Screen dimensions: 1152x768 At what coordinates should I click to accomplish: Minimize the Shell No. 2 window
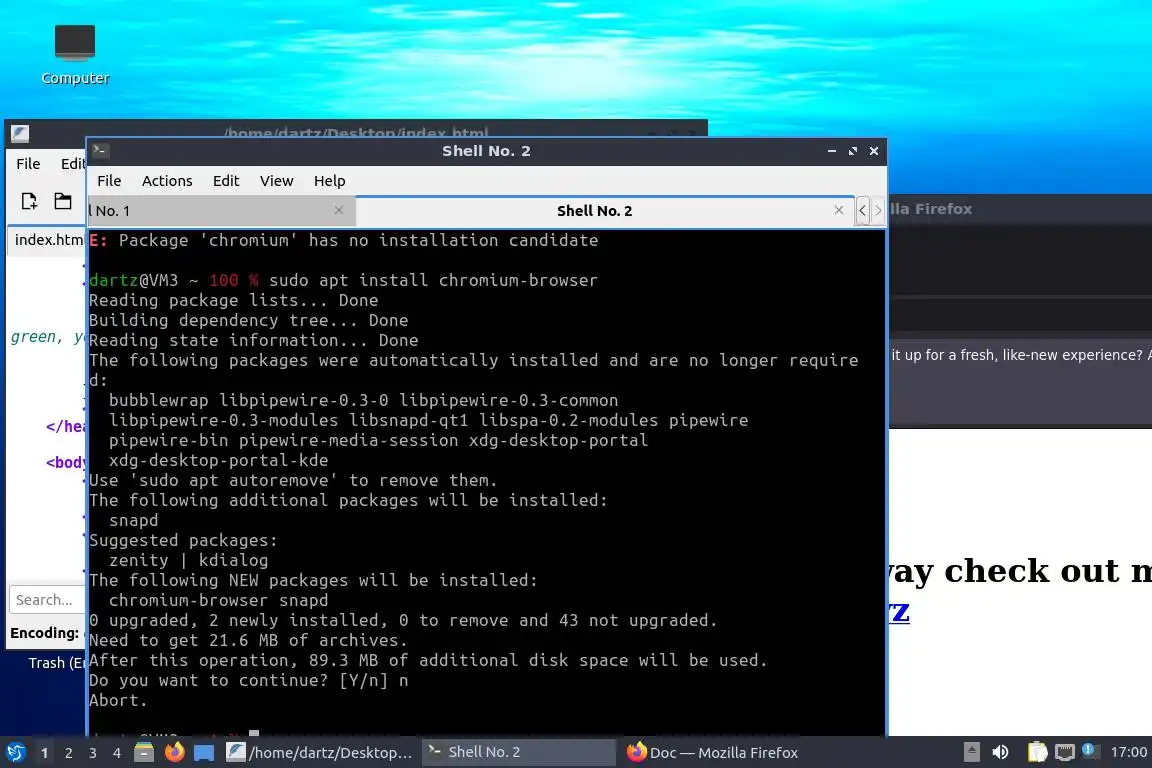832,151
